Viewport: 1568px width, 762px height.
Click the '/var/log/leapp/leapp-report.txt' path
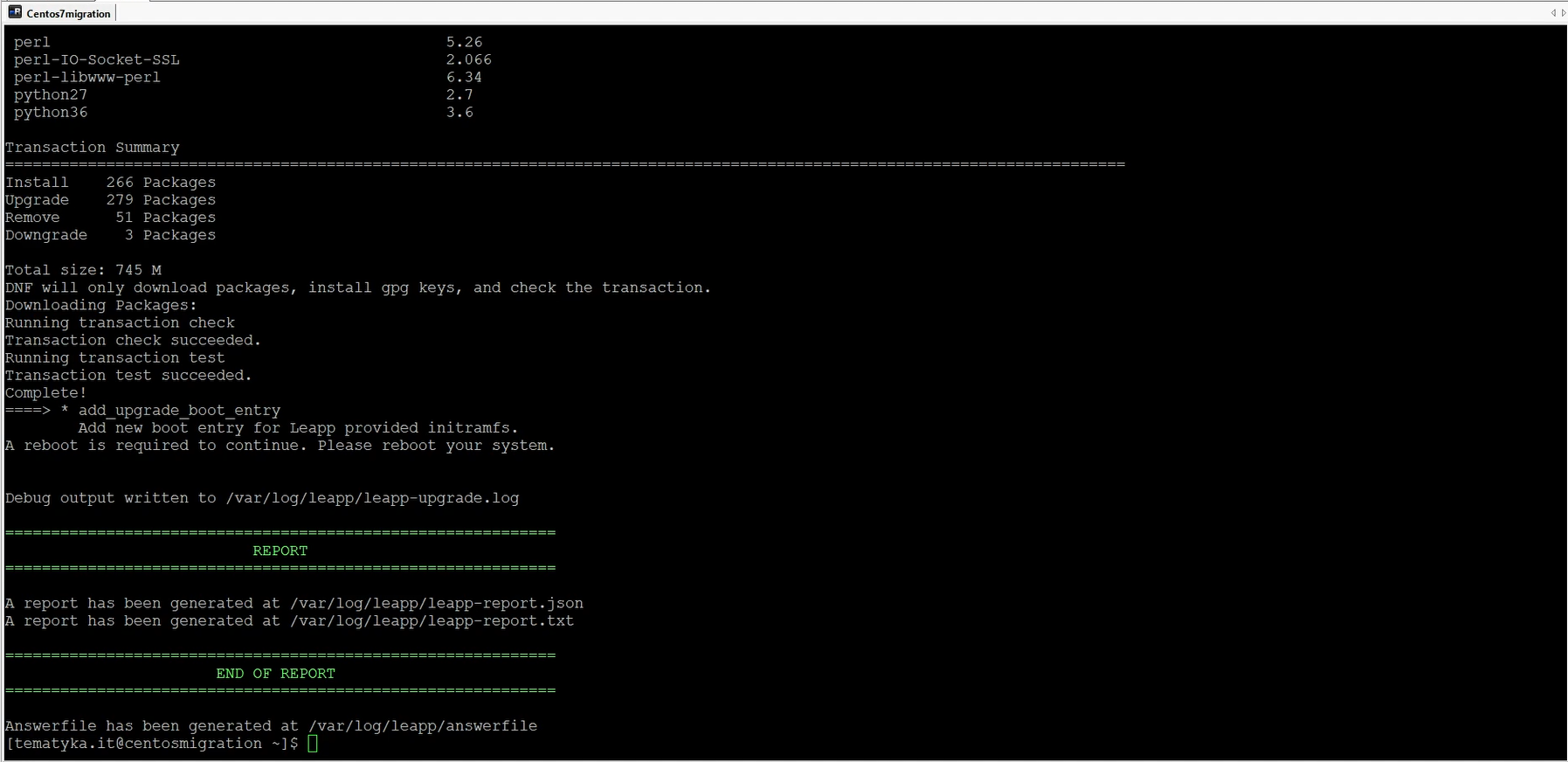pyautogui.click(x=432, y=620)
